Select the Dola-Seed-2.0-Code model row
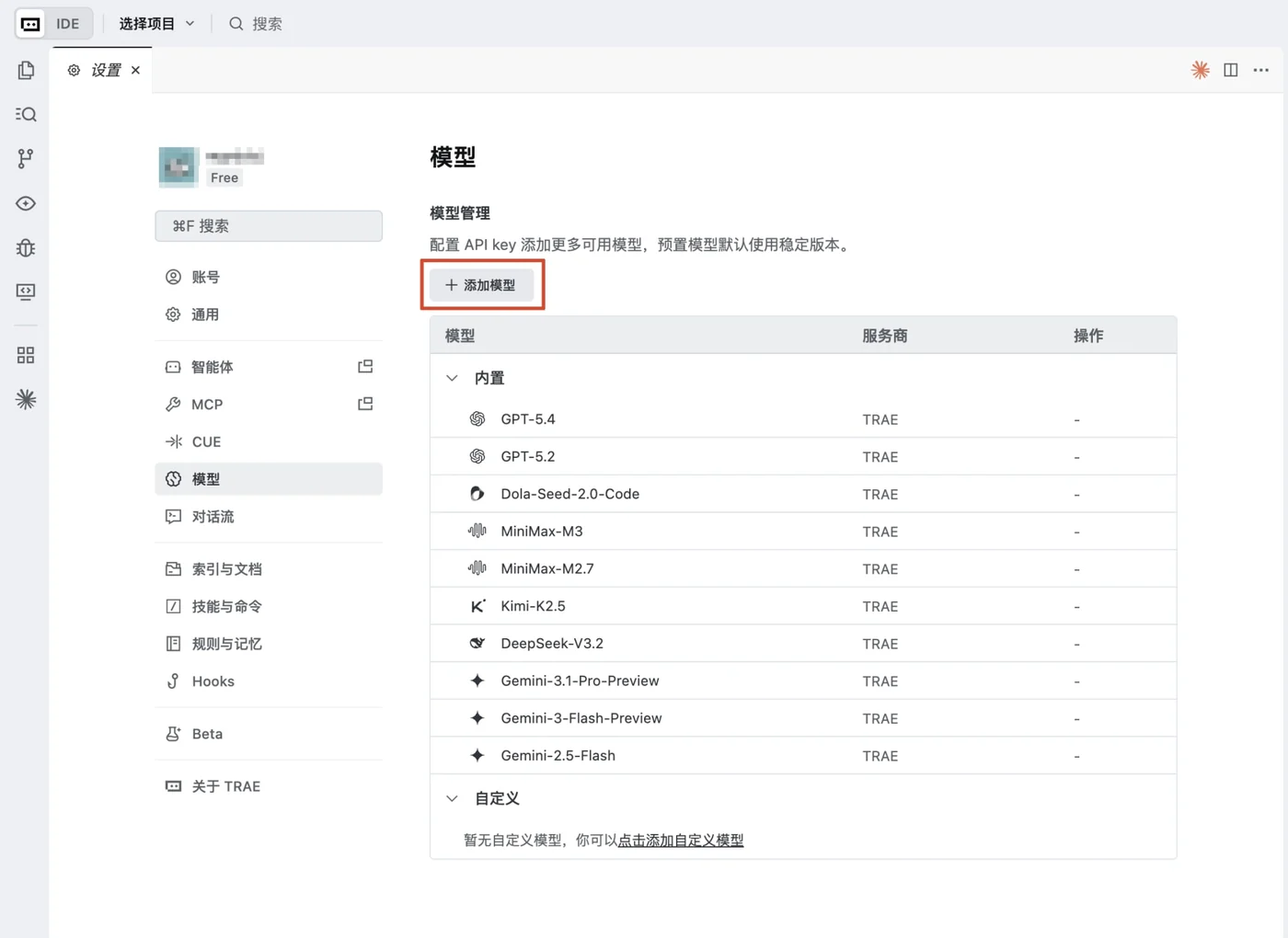 coord(803,494)
